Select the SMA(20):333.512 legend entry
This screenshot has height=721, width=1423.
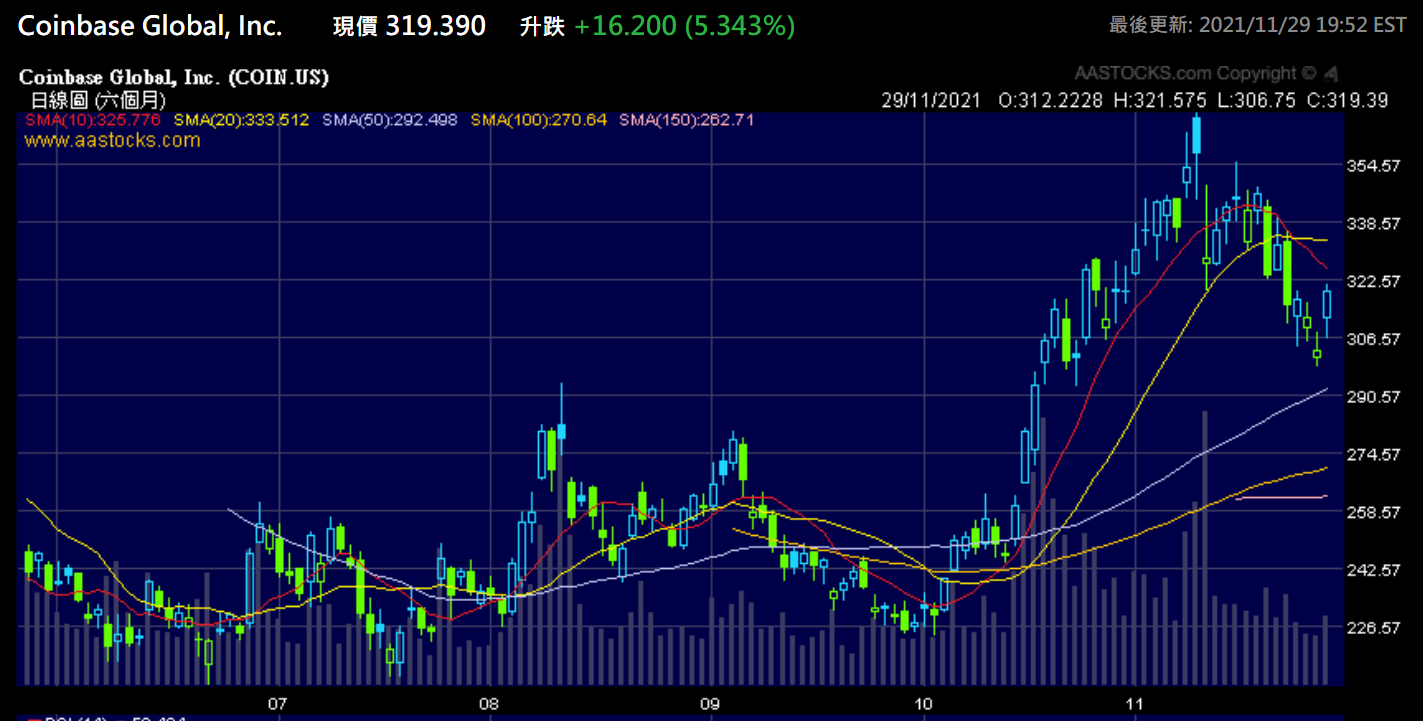[x=241, y=120]
